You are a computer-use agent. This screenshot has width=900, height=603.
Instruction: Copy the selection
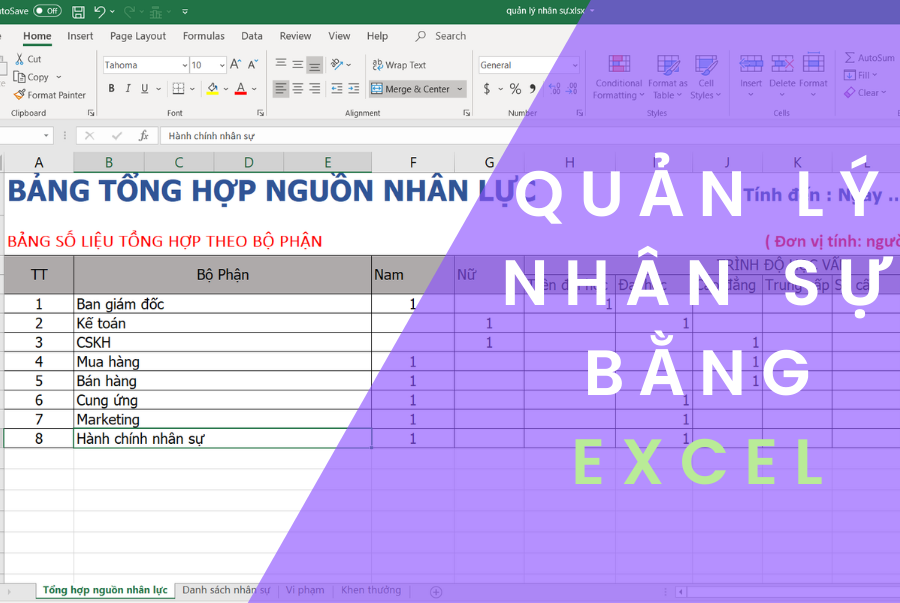(32, 77)
